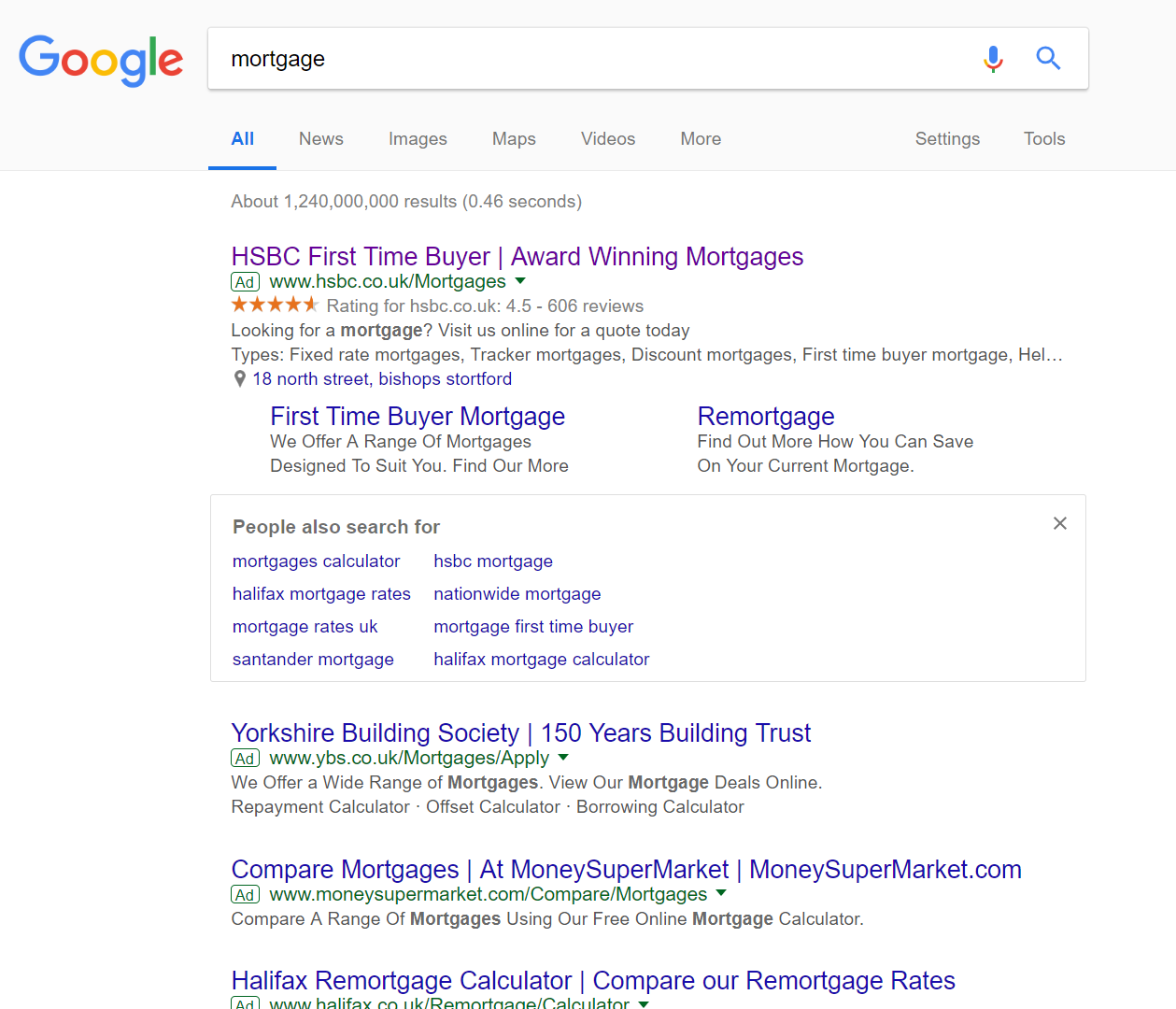Click the Offset Calculator text

[x=493, y=807]
